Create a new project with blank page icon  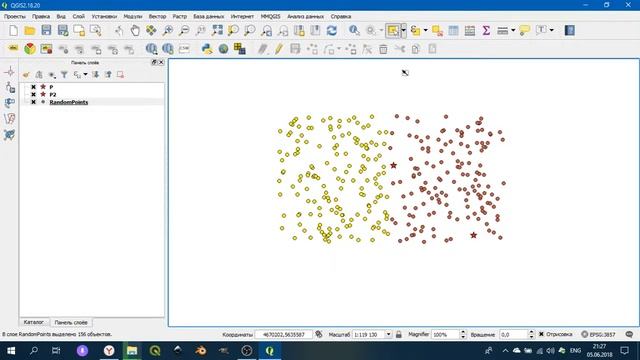(x=13, y=31)
